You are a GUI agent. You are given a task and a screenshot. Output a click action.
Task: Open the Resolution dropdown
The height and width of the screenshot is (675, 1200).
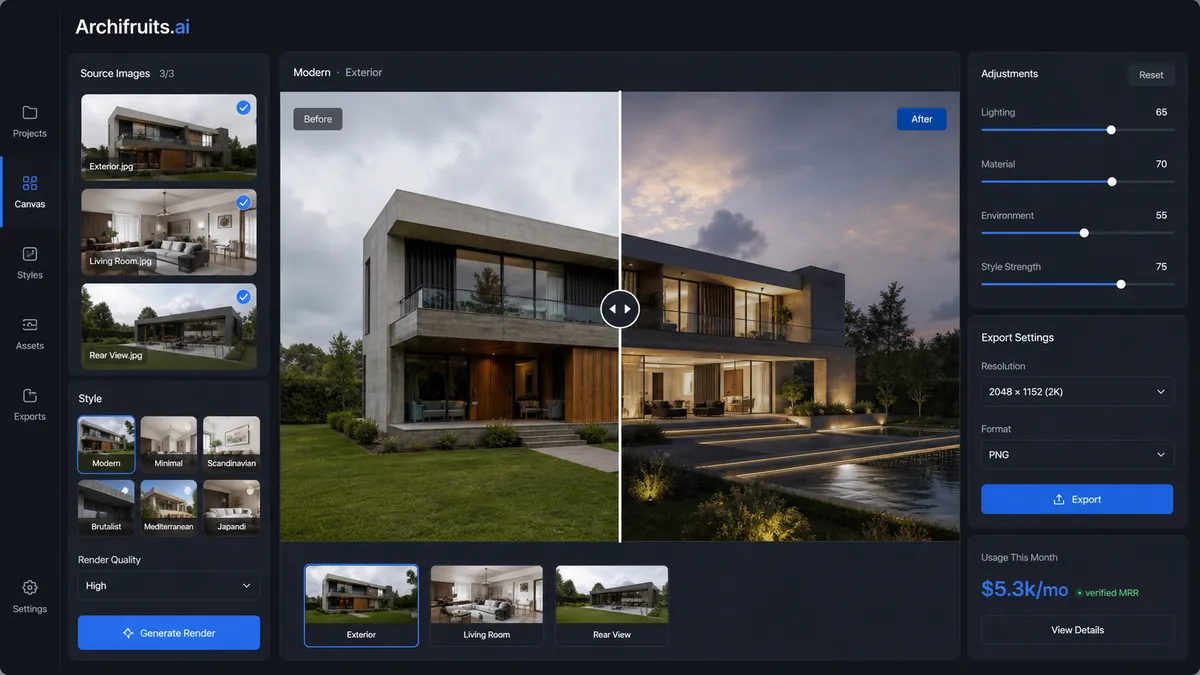1077,391
